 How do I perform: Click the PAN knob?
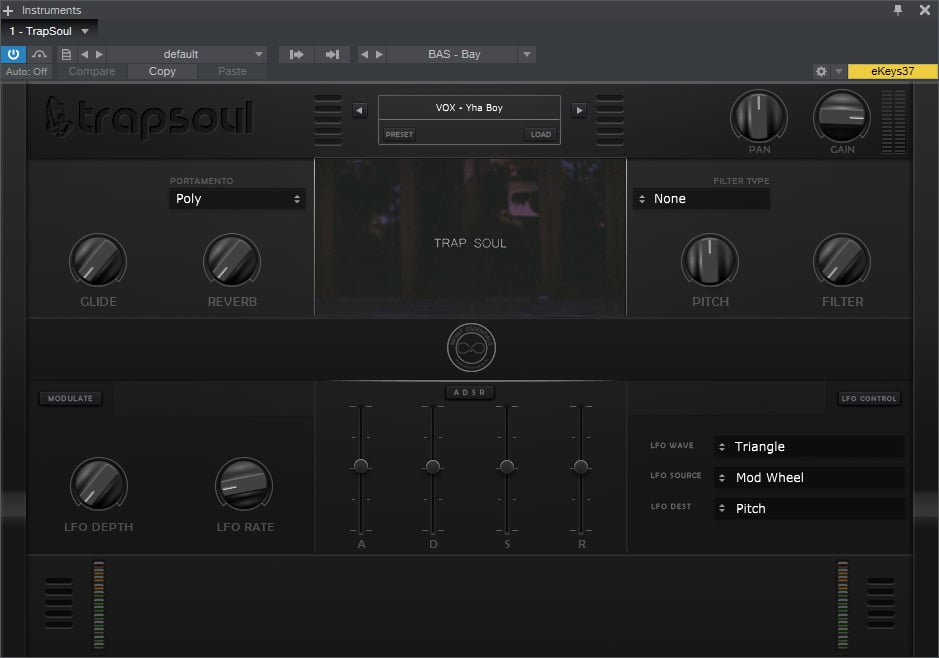point(759,117)
